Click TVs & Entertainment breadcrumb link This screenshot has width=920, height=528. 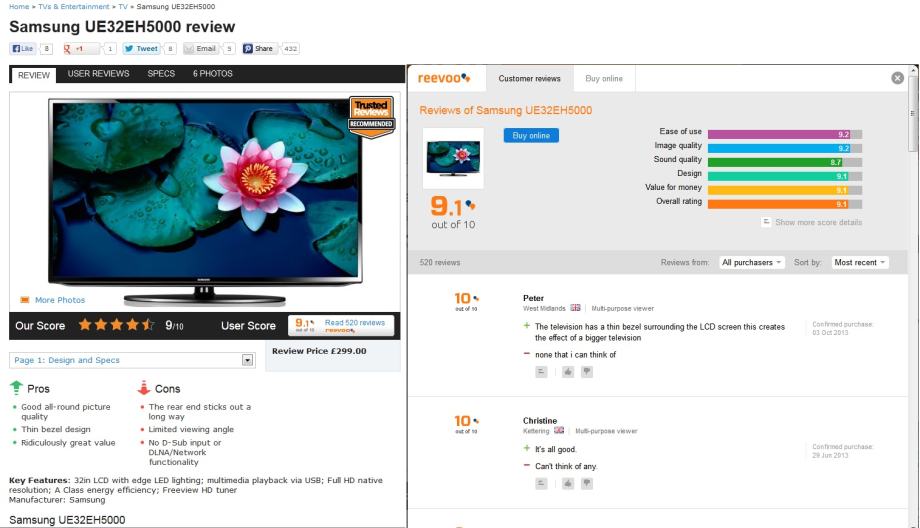coord(74,6)
